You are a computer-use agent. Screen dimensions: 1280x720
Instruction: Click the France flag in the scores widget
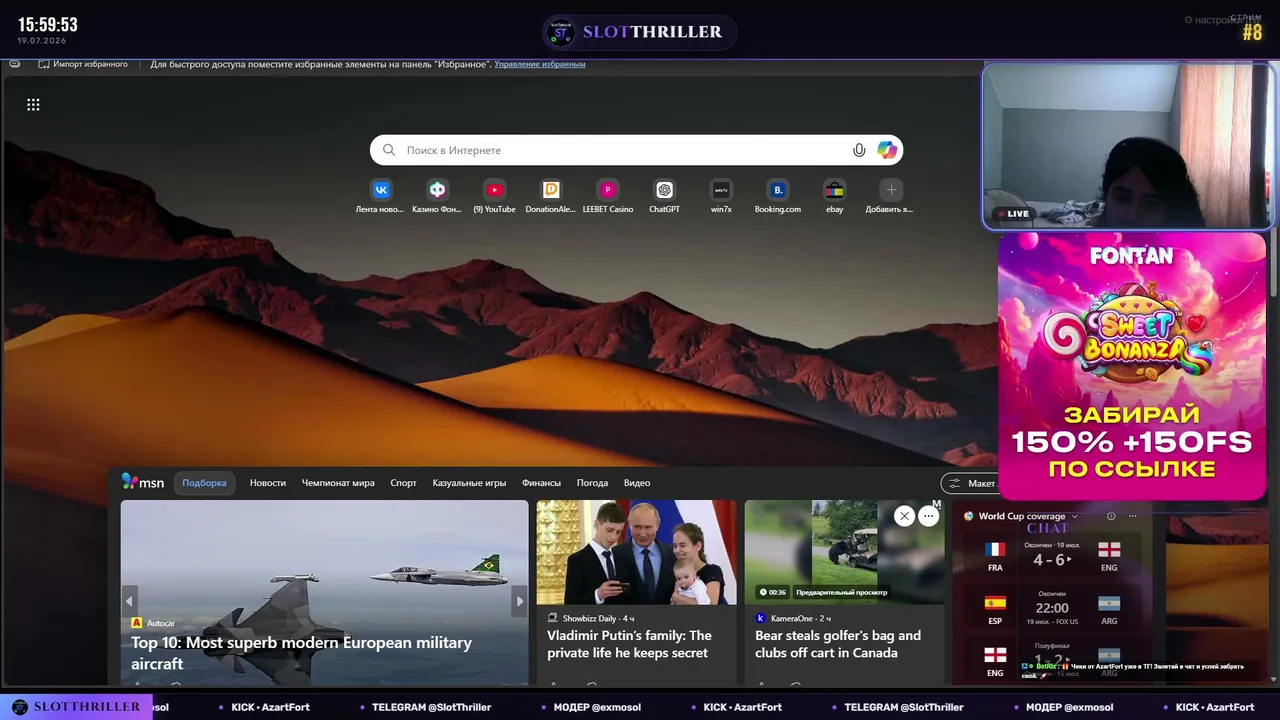click(x=995, y=550)
